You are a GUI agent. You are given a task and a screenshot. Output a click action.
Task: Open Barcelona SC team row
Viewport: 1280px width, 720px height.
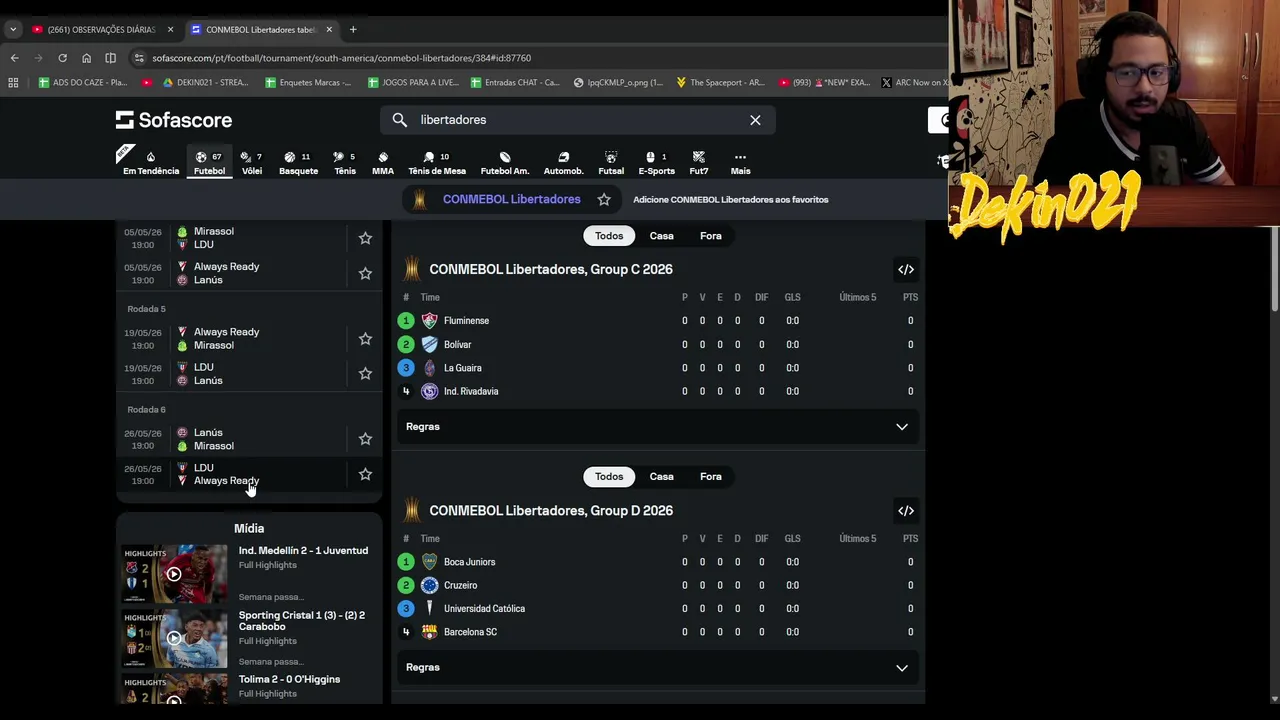(657, 632)
